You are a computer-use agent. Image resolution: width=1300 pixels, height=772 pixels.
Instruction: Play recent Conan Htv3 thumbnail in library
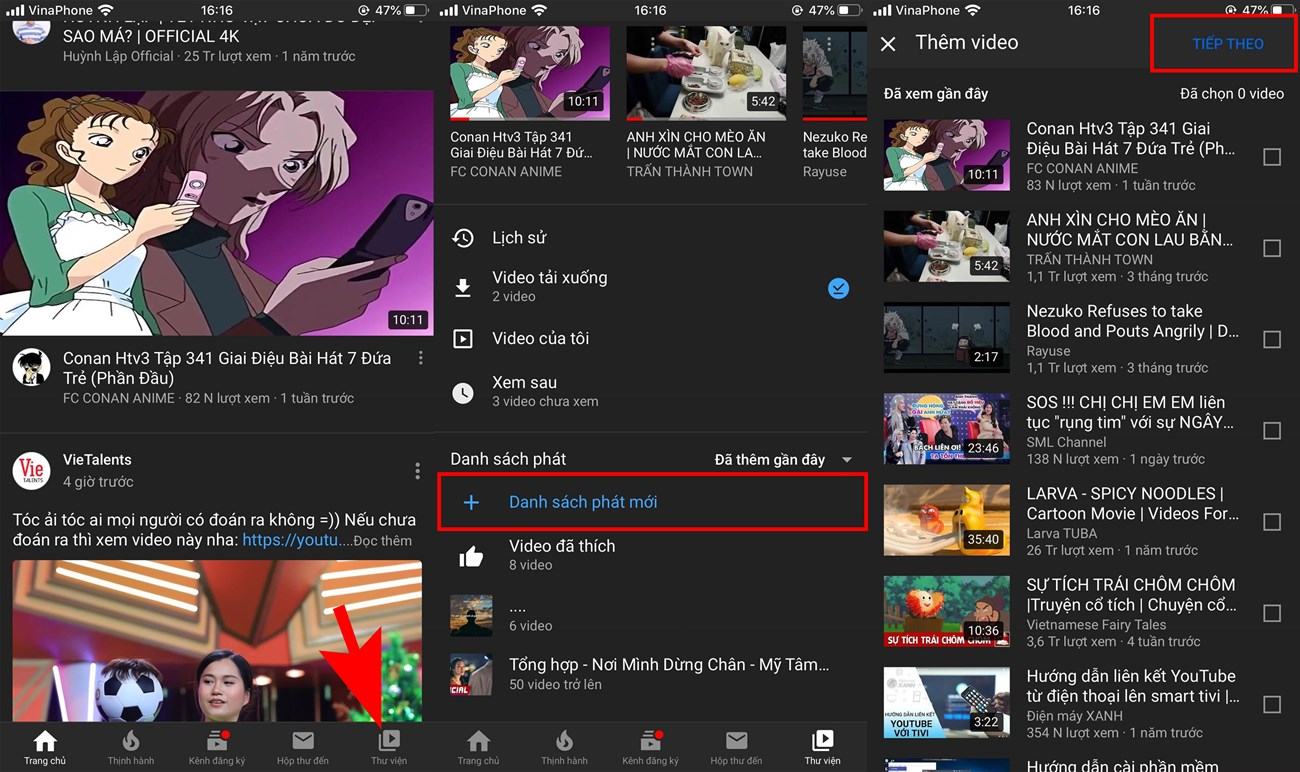click(x=530, y=73)
